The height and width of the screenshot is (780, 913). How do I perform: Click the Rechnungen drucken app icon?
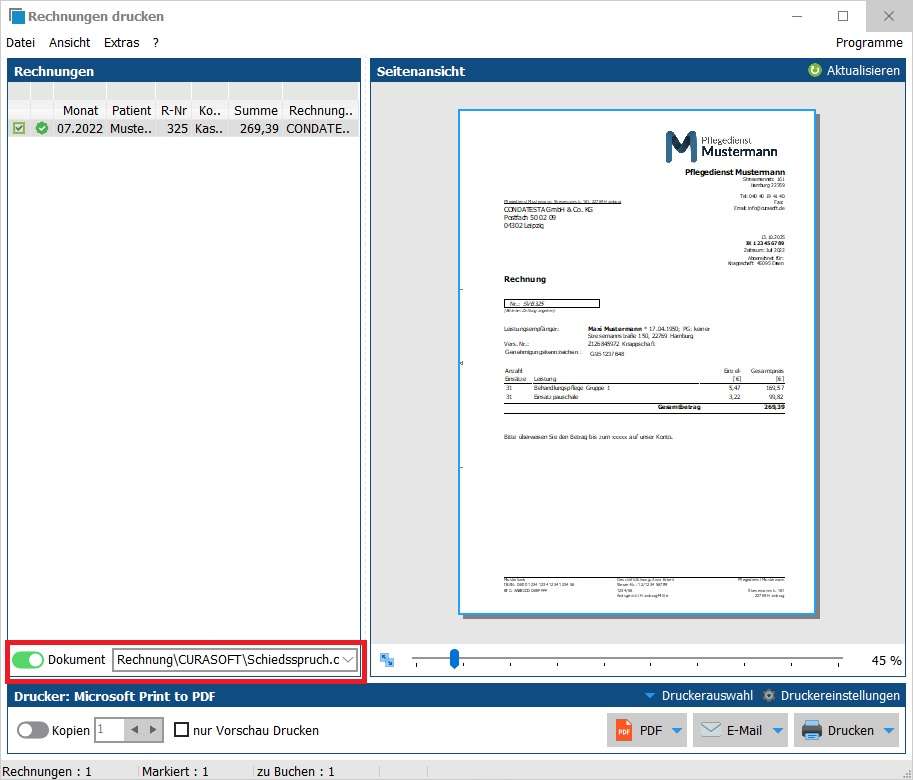17,16
